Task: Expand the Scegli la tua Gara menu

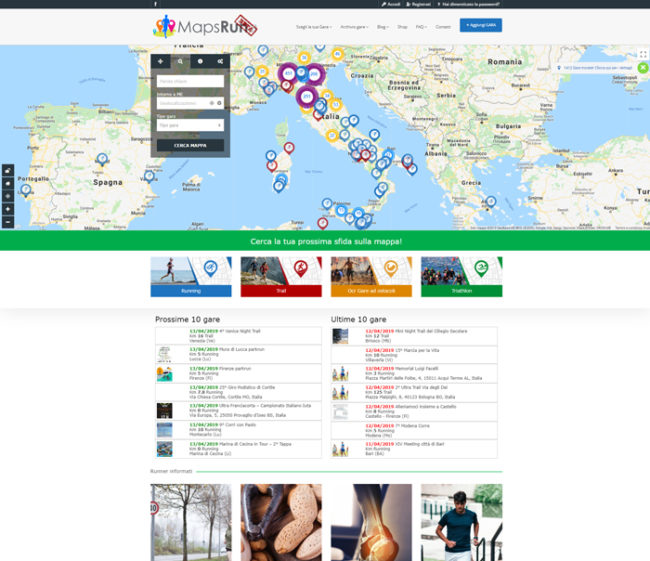Action: [x=315, y=26]
